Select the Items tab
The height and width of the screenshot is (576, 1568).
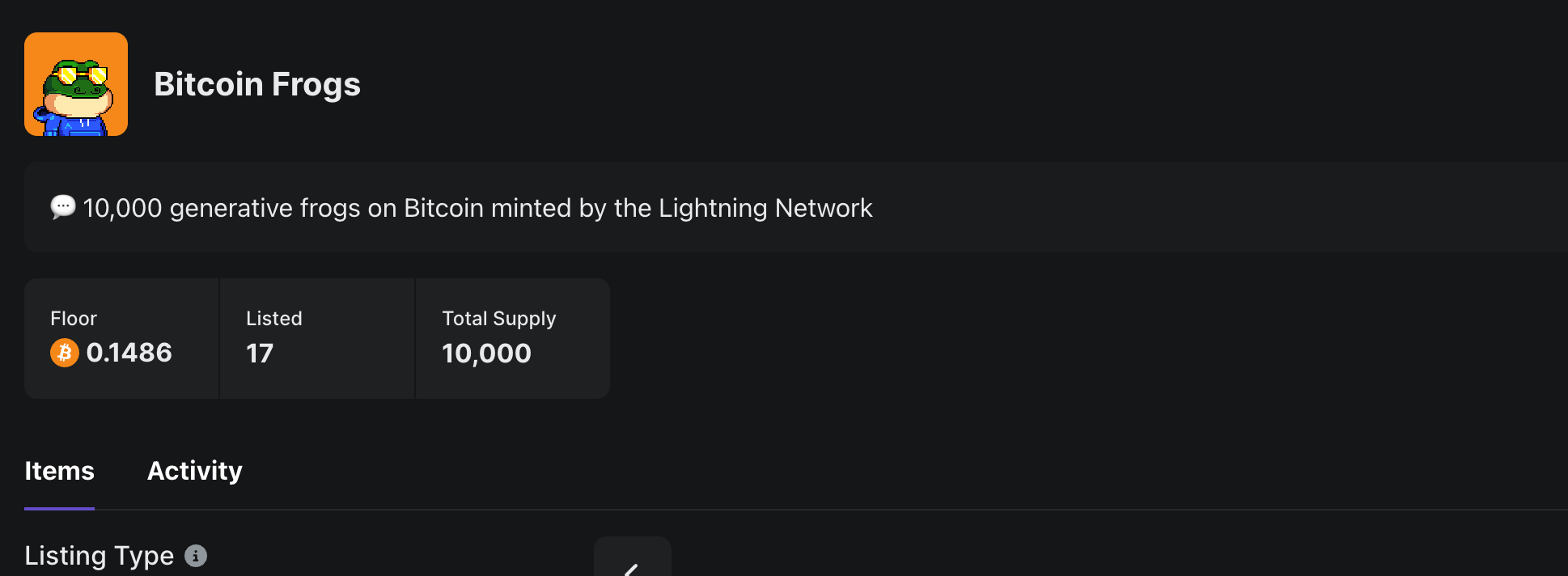[x=59, y=470]
